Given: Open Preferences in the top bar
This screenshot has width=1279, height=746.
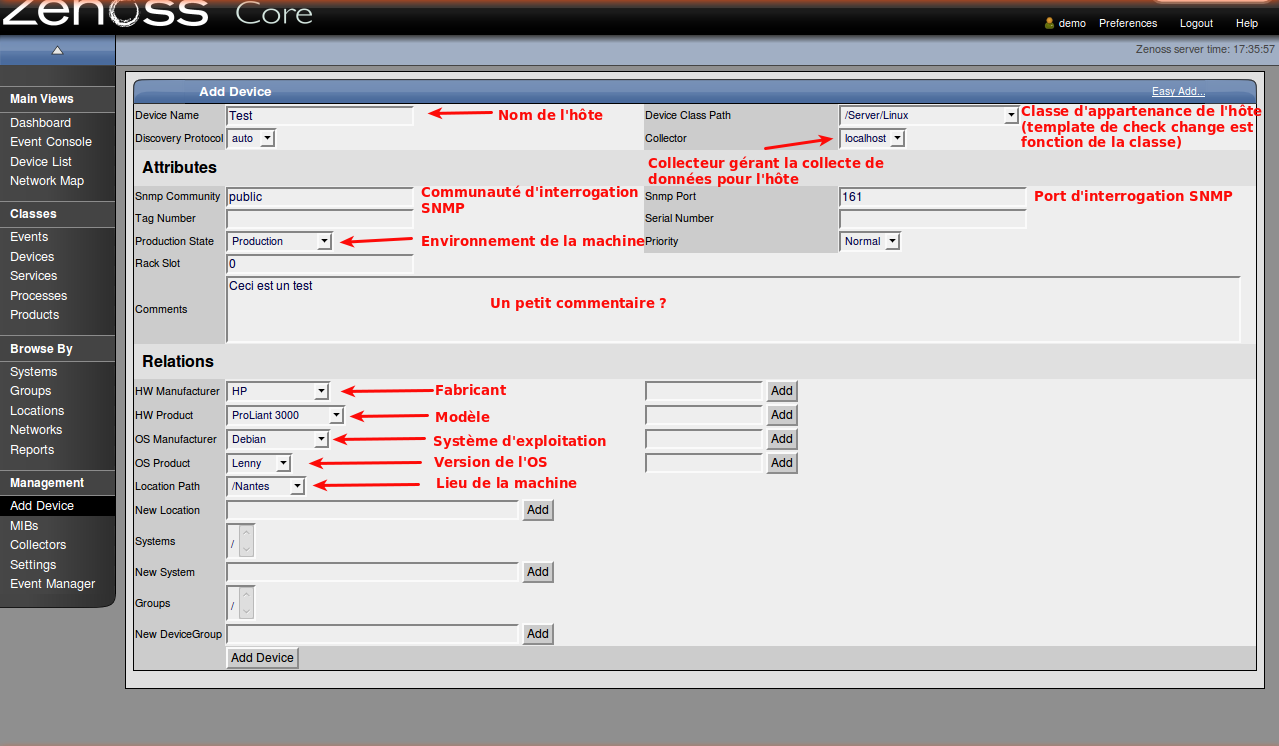Looking at the screenshot, I should tap(1127, 23).
